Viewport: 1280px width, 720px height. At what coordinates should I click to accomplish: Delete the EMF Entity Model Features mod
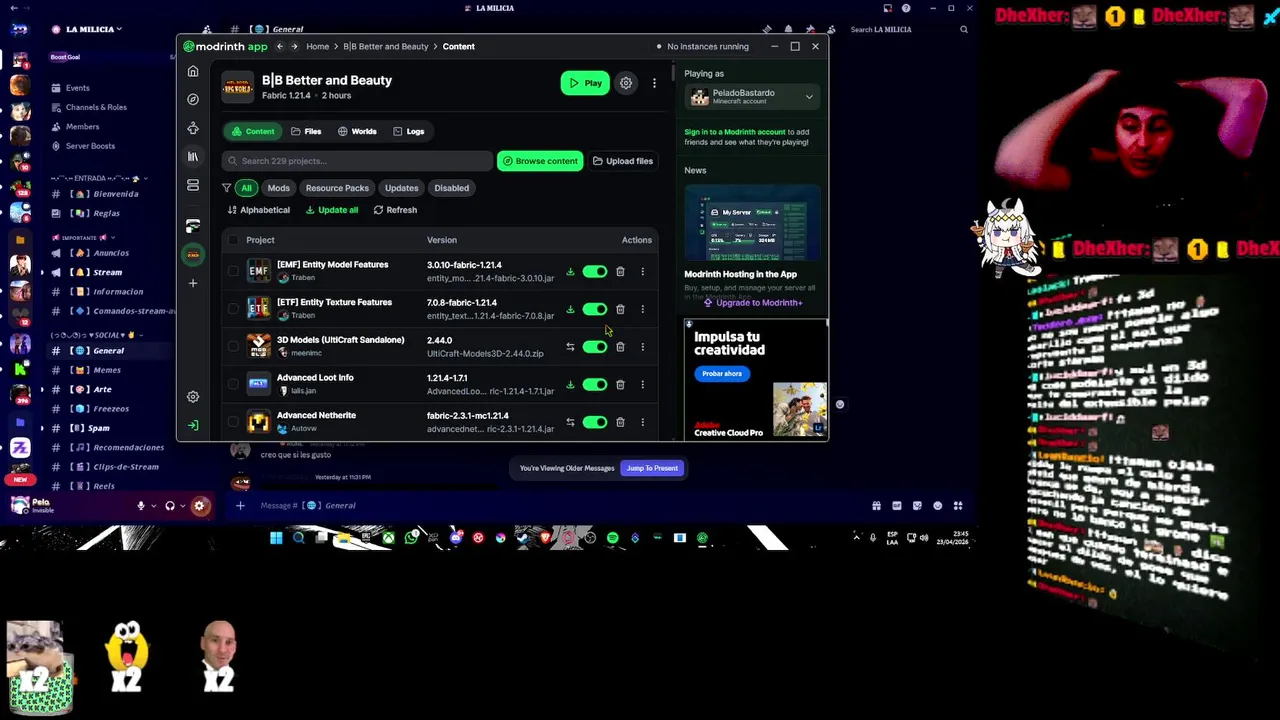tap(620, 272)
